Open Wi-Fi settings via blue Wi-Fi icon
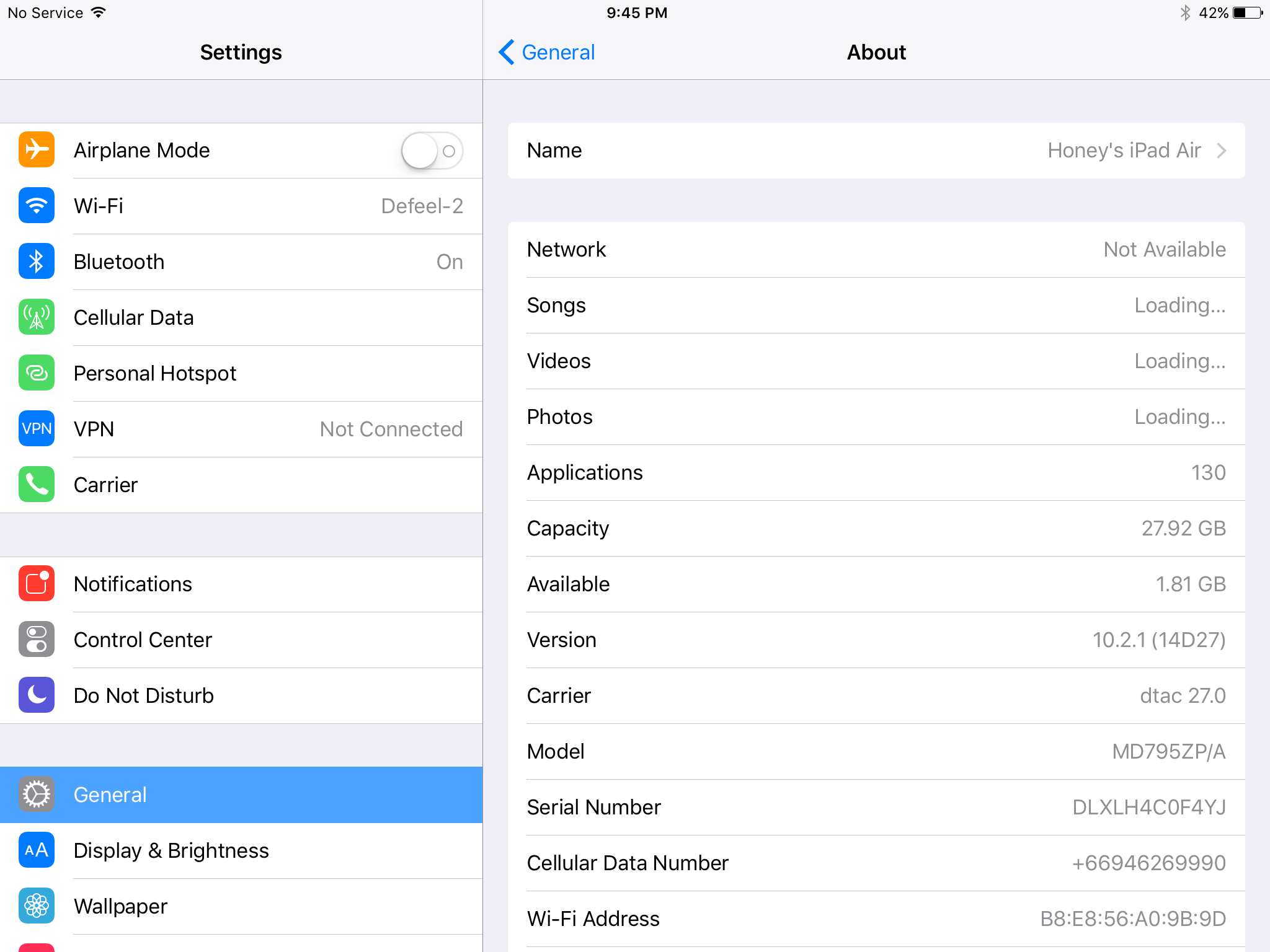This screenshot has height=952, width=1270. [37, 206]
